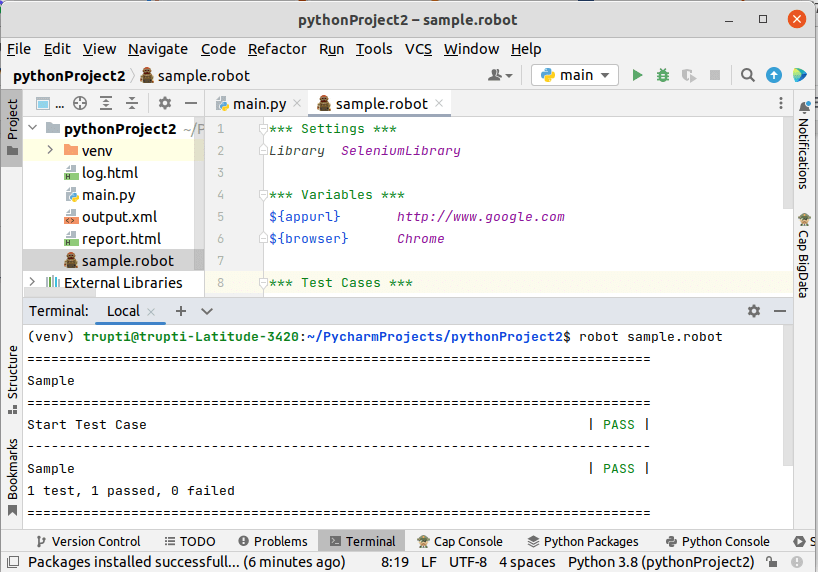Screen dimensions: 818x572
Task: Start debugging with the bug icon
Action: pos(662,75)
